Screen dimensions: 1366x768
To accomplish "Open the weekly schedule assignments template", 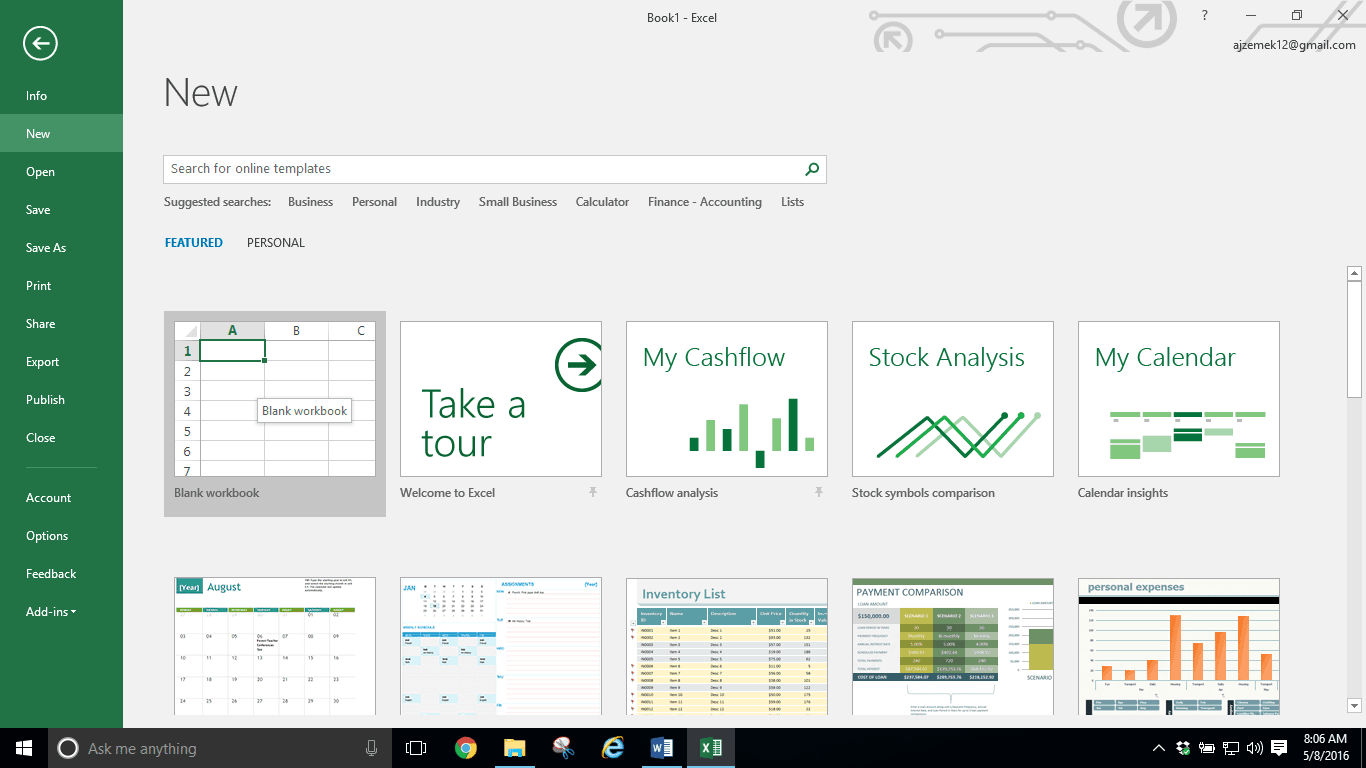I will 501,646.
